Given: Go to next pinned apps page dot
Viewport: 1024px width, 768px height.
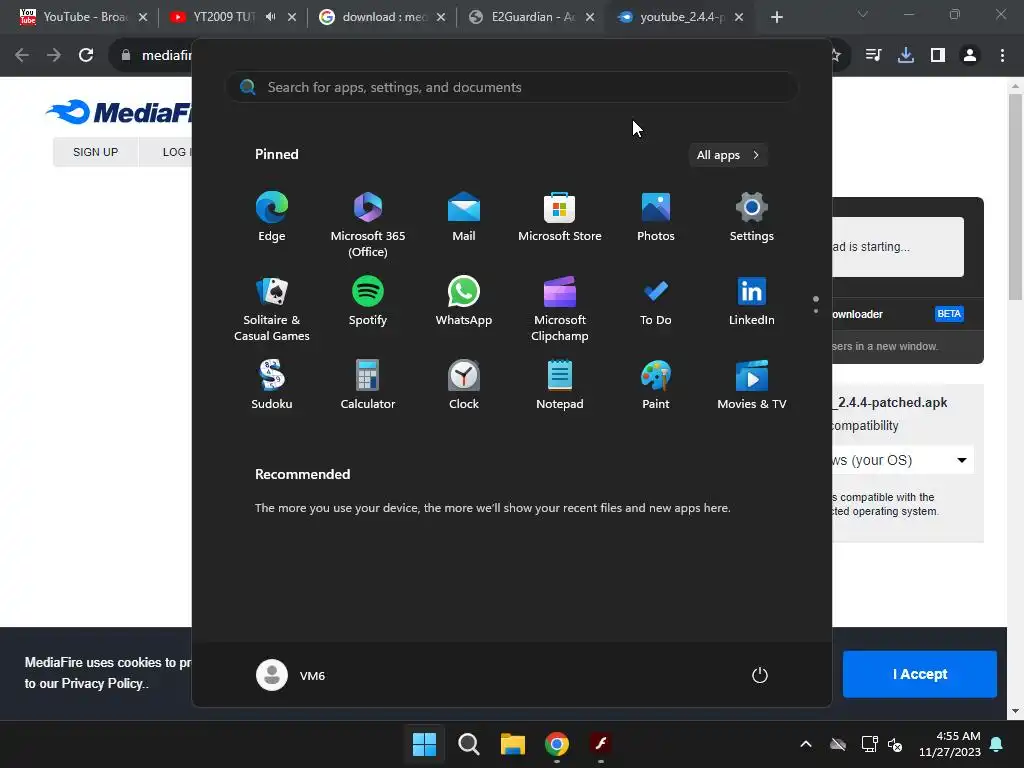Looking at the screenshot, I should tap(816, 311).
